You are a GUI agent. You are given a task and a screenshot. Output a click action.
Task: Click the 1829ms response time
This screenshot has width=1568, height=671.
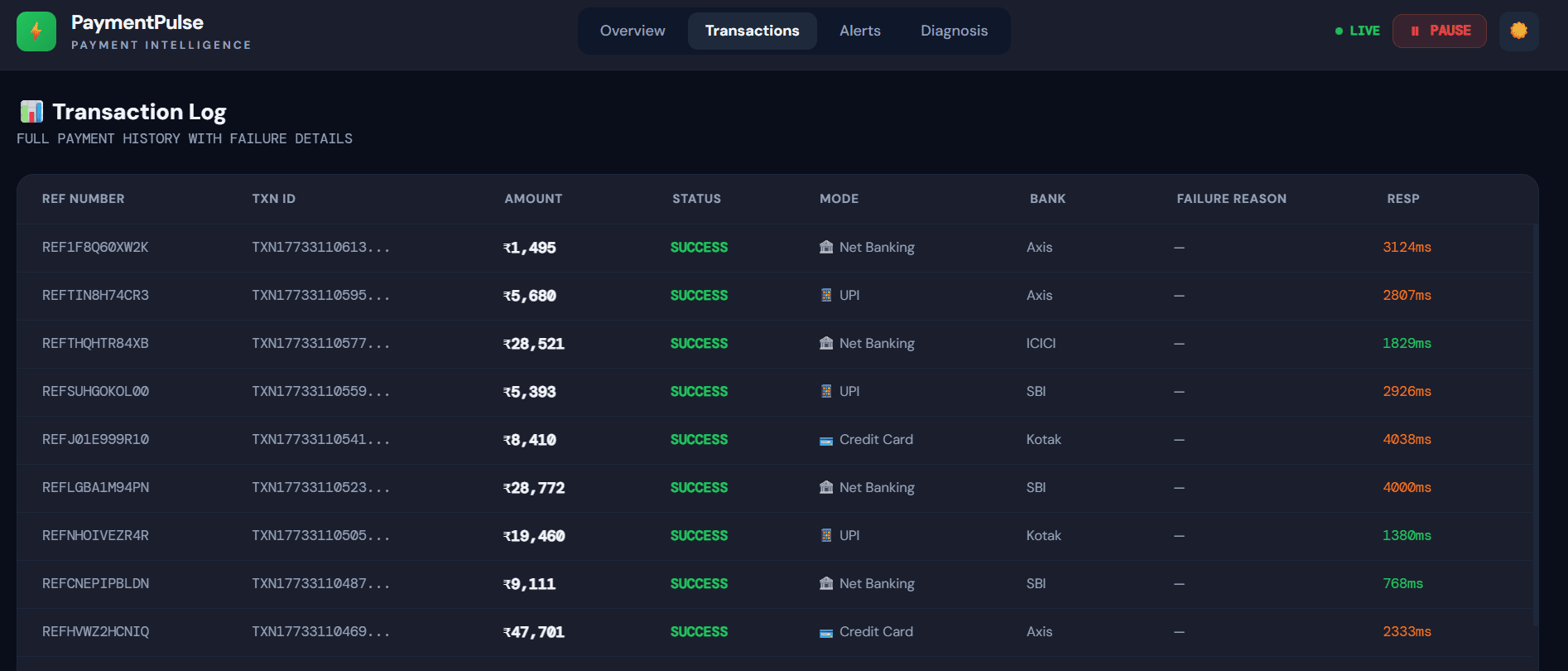1407,343
